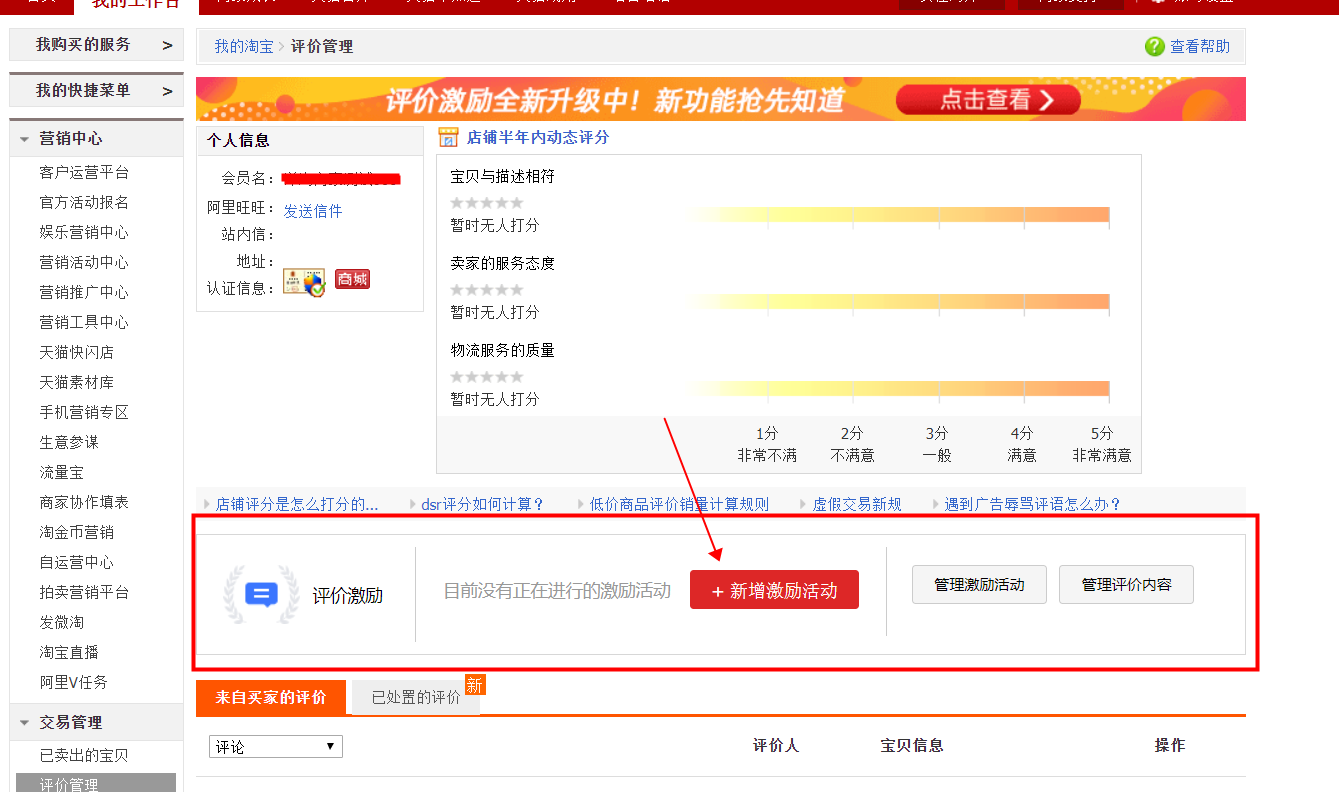Open 官方活动报名 in sidebar
This screenshot has width=1339, height=792.
click(x=84, y=202)
